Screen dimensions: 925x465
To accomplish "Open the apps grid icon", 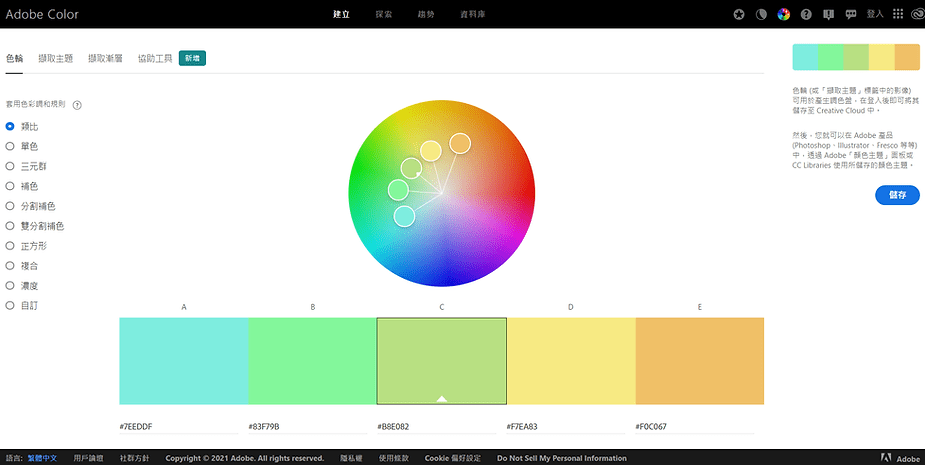I will [x=898, y=14].
